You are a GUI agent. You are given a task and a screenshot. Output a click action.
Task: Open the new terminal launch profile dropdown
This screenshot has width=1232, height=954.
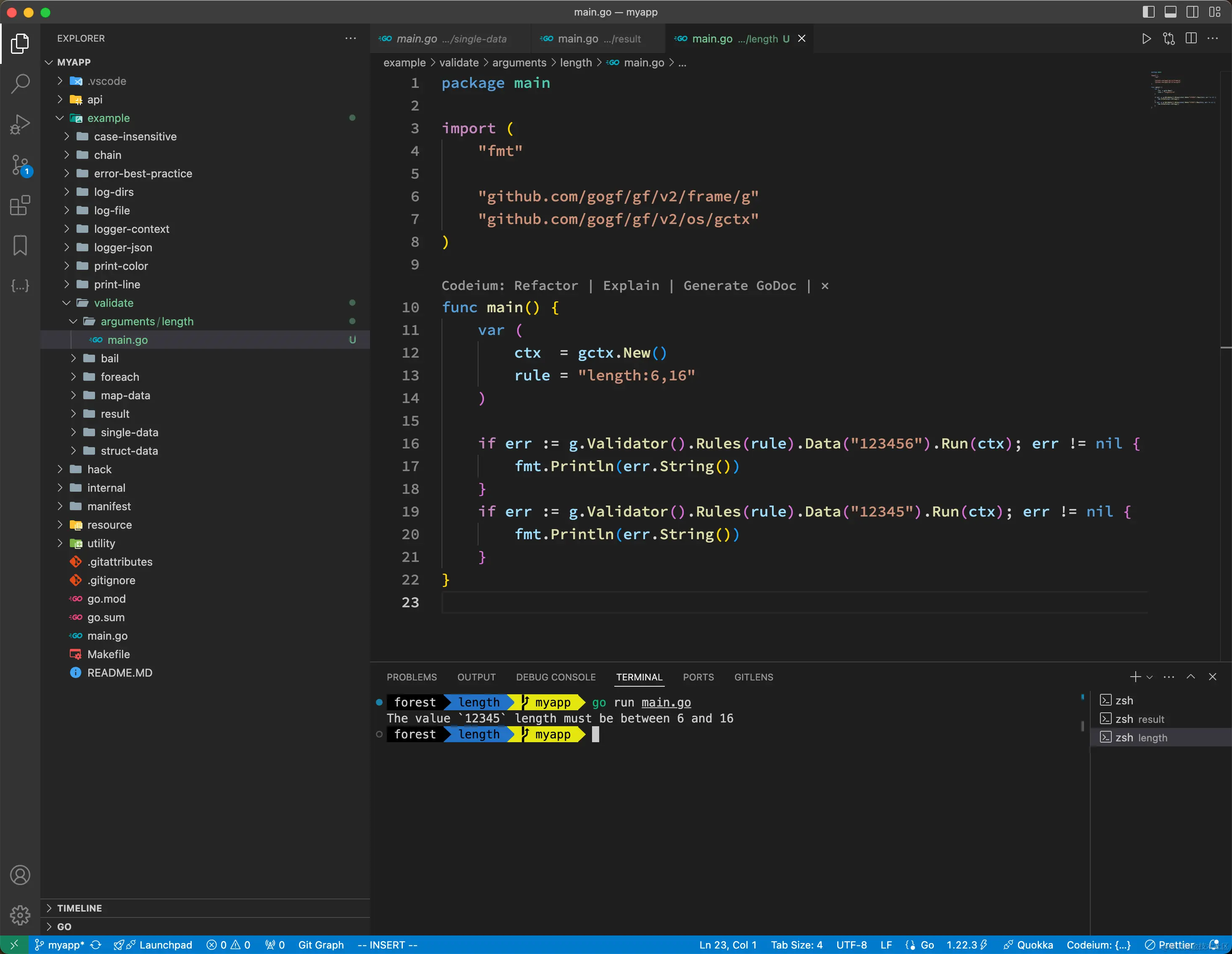click(x=1149, y=677)
